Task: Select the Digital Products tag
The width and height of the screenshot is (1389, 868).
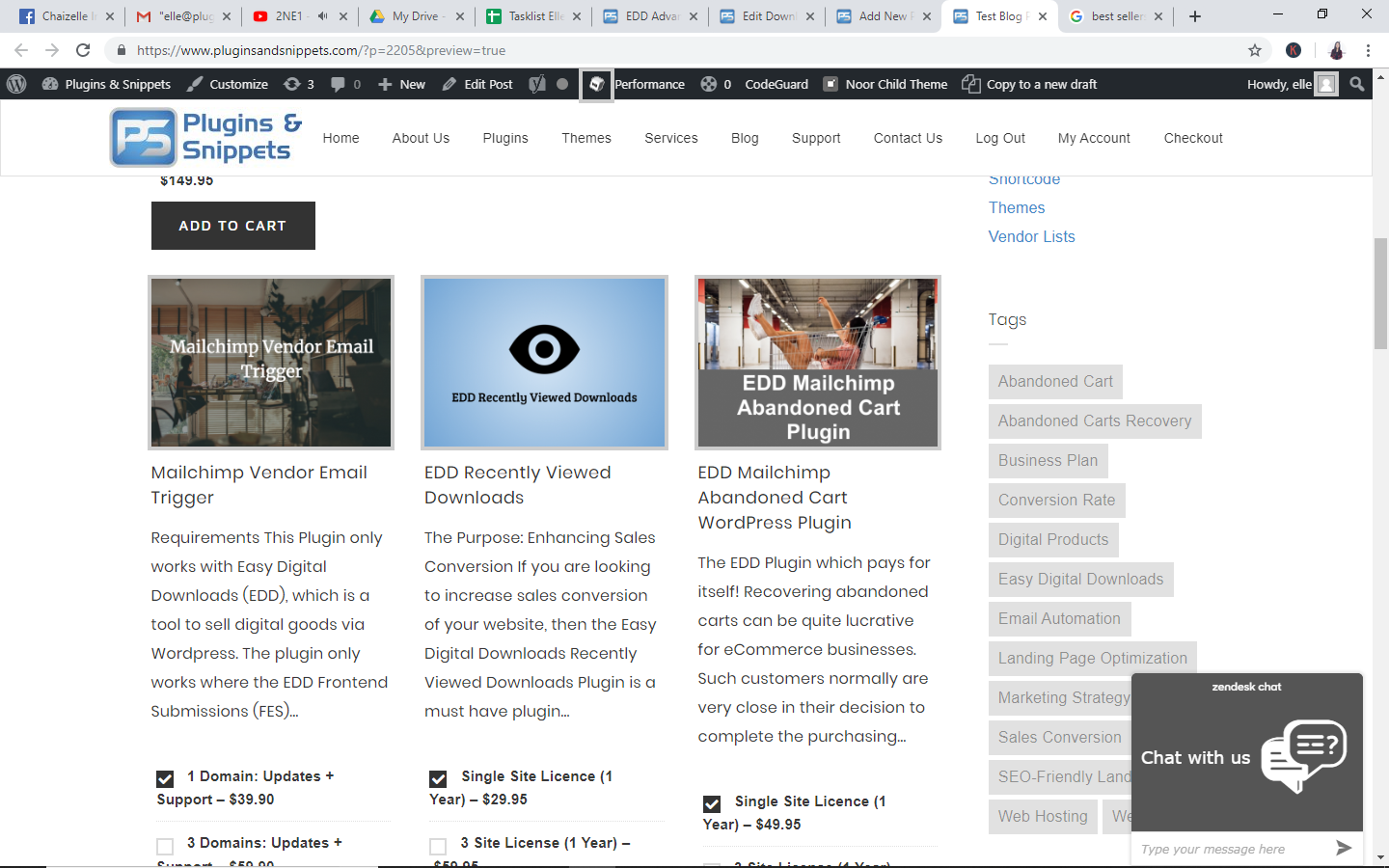Action: [1053, 540]
